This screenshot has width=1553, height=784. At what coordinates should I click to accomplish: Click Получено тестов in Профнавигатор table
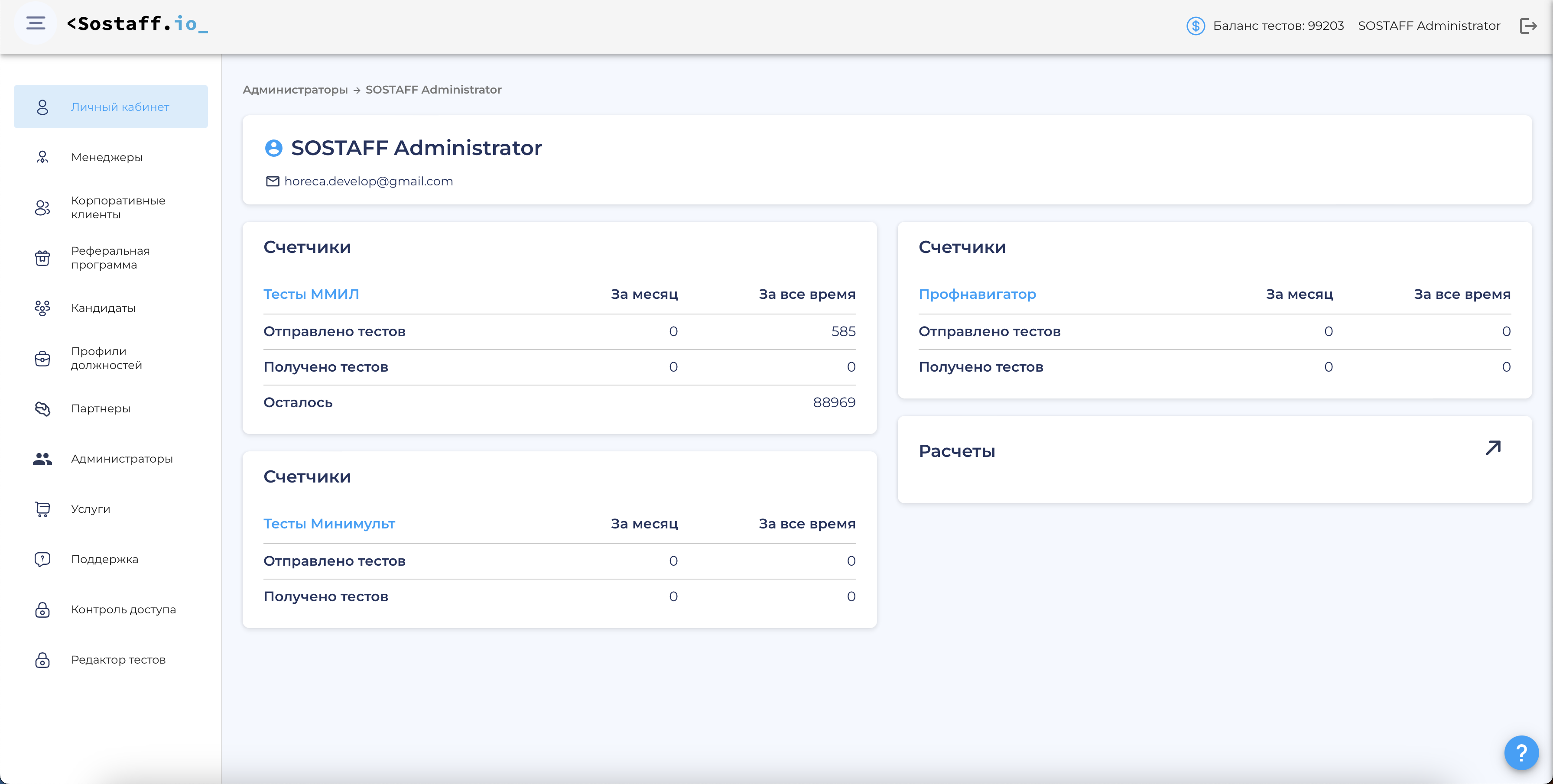tap(981, 367)
